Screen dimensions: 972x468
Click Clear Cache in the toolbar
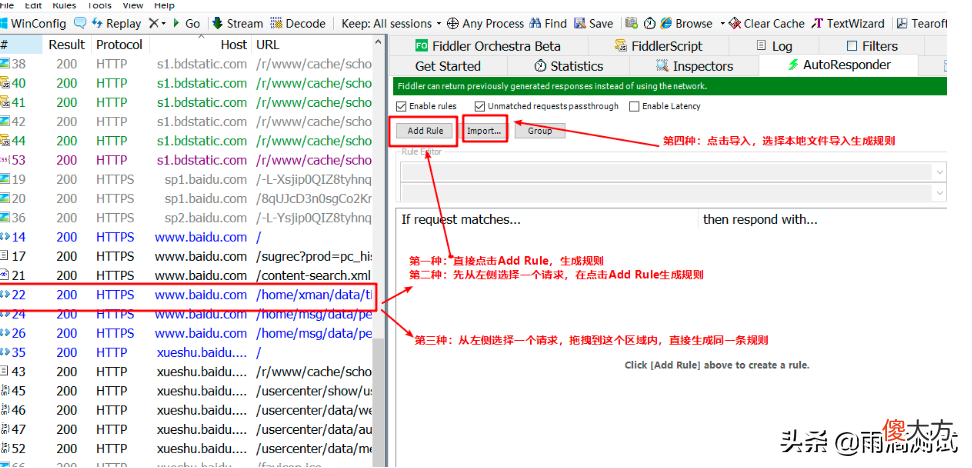tap(767, 24)
